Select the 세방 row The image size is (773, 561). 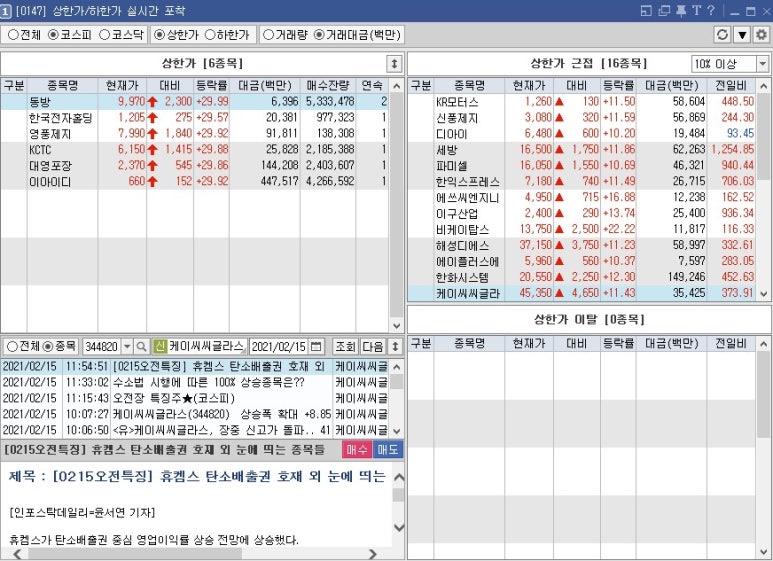(582, 149)
